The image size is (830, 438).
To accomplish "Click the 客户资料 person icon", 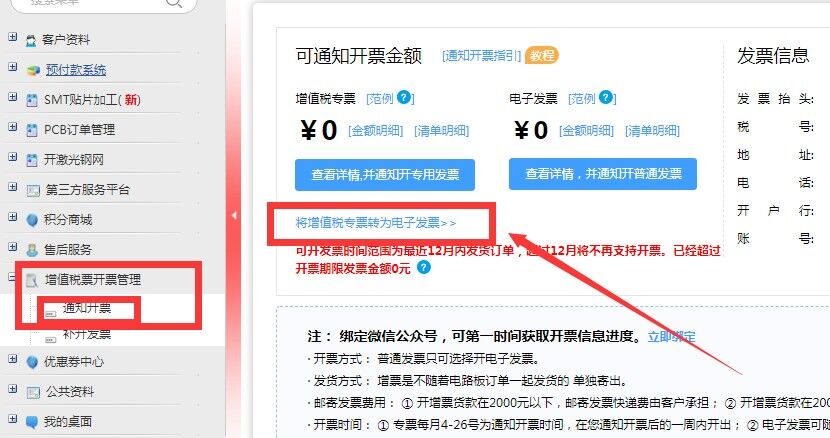I will [x=31, y=40].
